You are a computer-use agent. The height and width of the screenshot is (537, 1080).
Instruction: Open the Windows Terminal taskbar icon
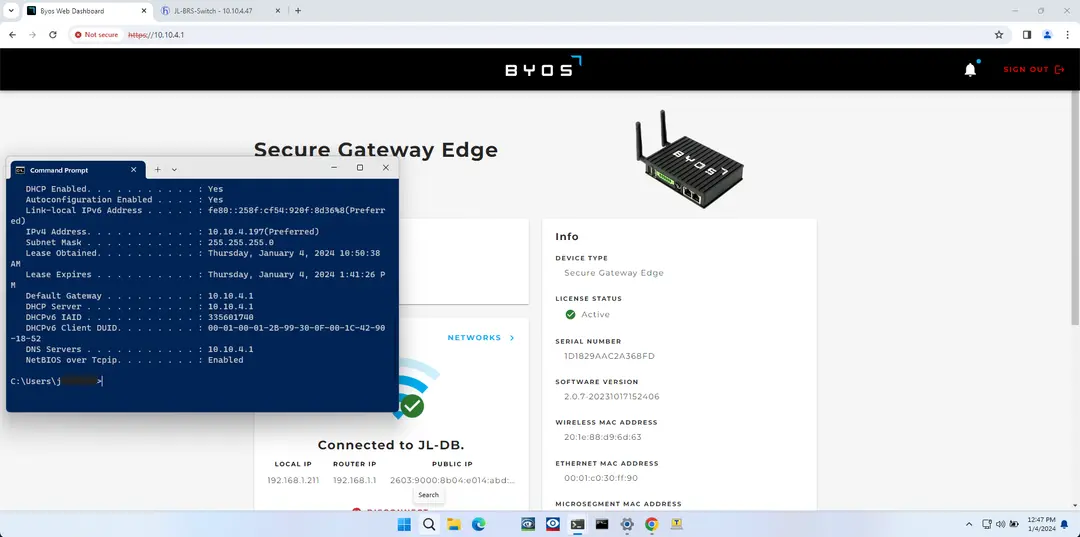577,525
